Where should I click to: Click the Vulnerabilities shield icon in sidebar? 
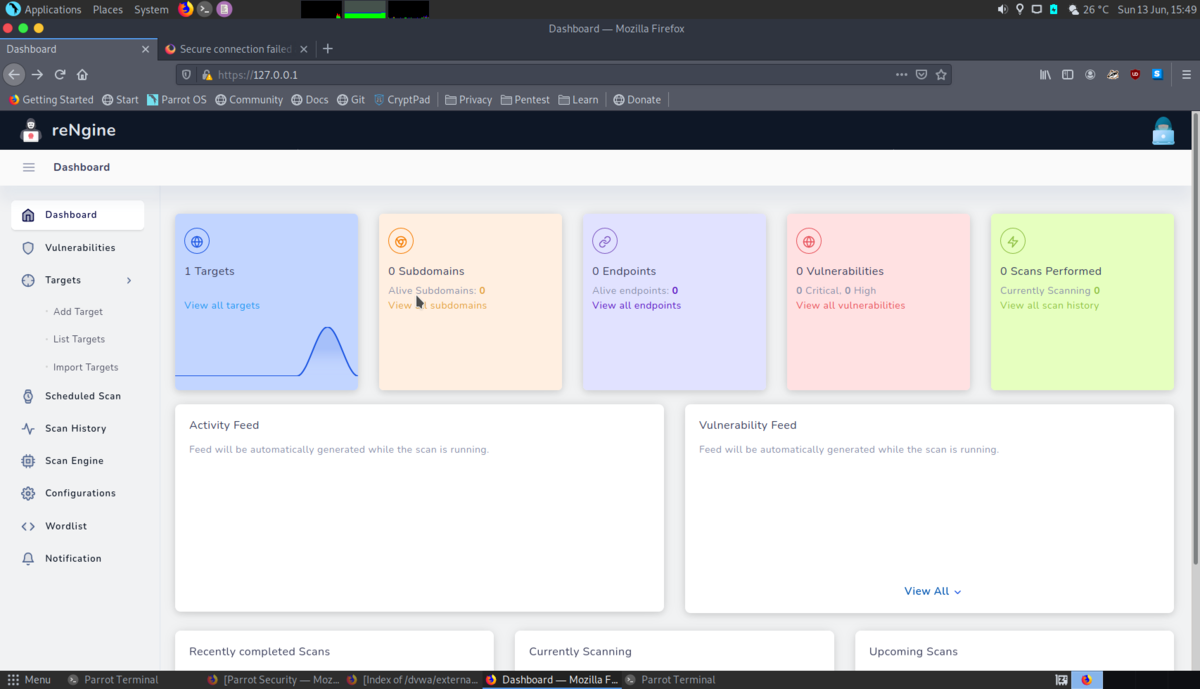(x=28, y=248)
